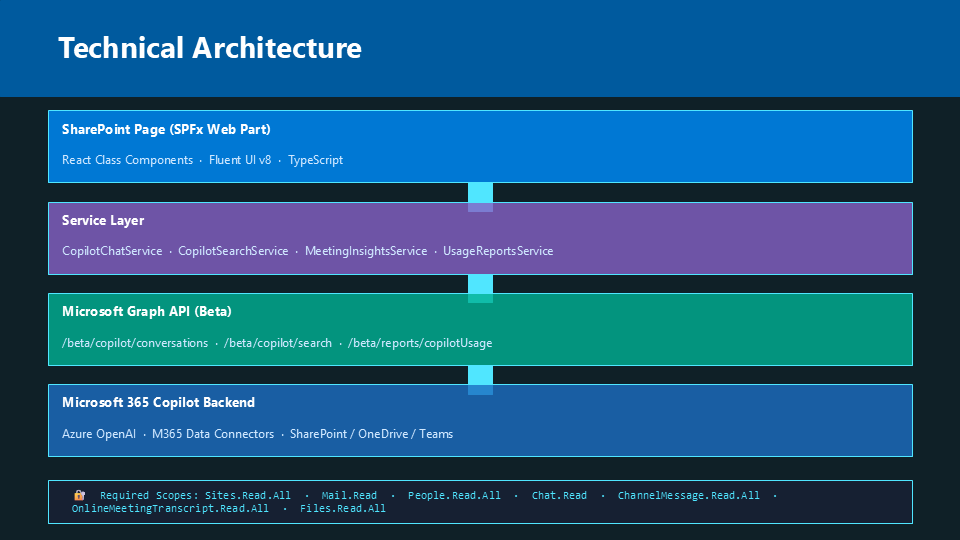Select the CopilotSearchService text
Image resolution: width=960 pixels, height=540 pixels.
233,251
